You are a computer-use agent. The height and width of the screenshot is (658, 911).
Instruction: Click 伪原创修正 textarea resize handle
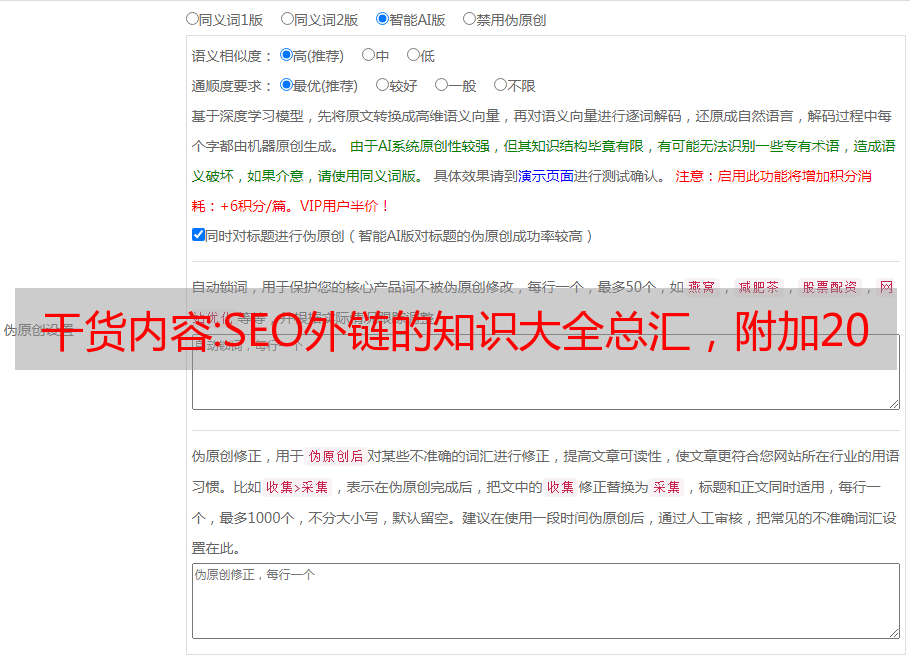[894, 634]
